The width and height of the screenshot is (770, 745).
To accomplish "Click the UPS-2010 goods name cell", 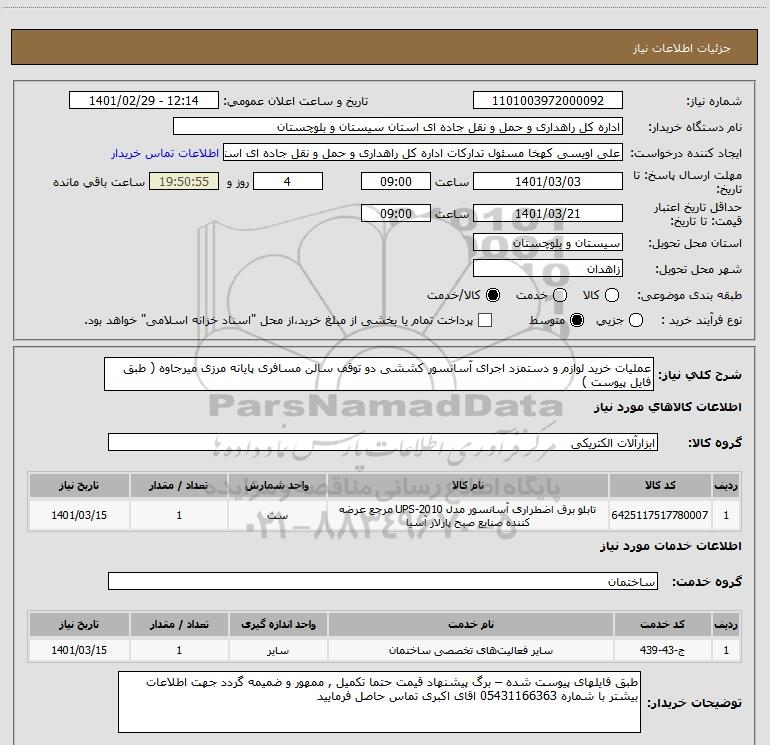I will [x=468, y=515].
